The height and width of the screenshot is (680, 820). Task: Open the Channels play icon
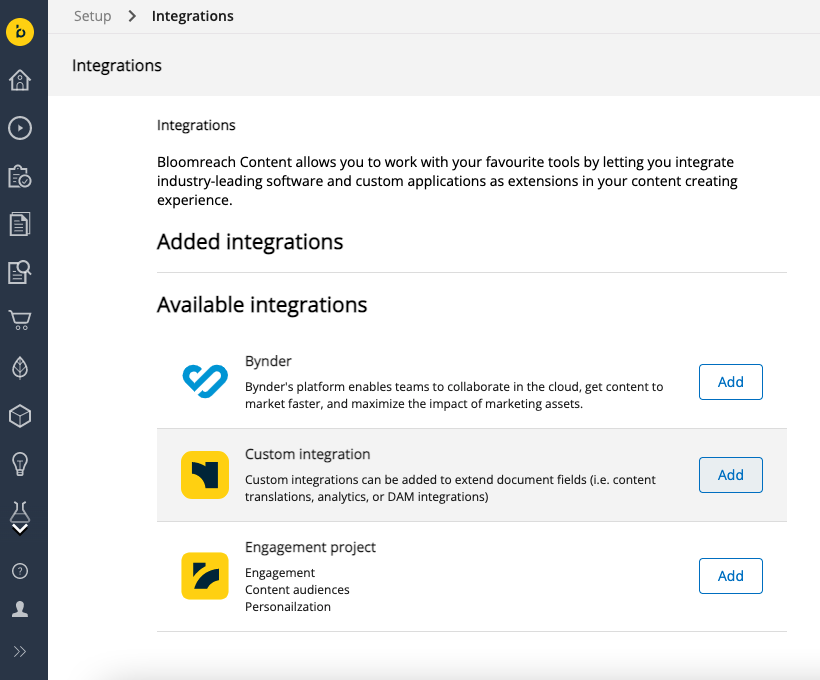[x=22, y=128]
